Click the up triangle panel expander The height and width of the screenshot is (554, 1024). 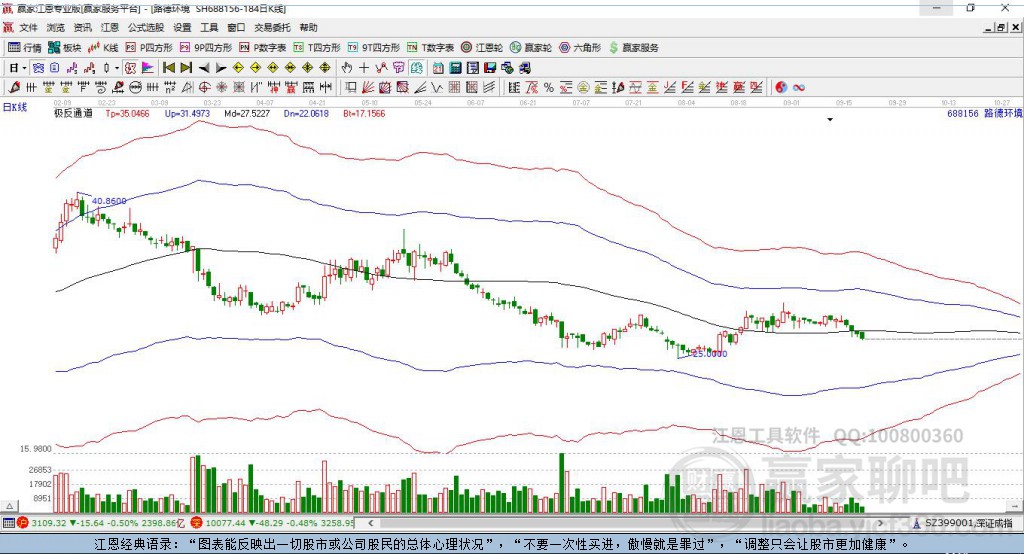(10, 506)
